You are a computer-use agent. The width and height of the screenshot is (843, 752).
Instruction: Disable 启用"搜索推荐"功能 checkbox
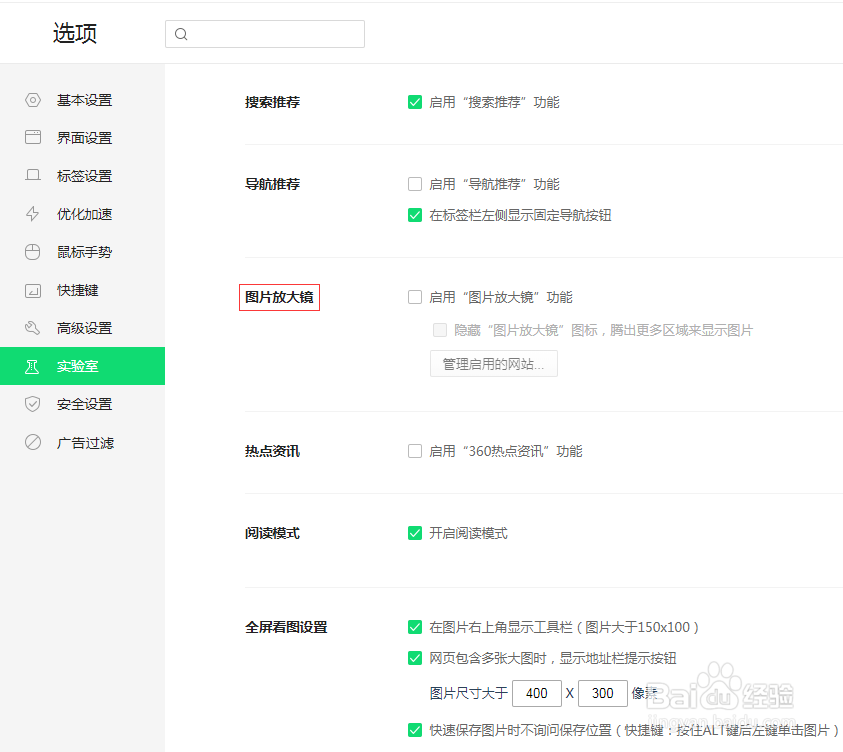click(x=415, y=102)
